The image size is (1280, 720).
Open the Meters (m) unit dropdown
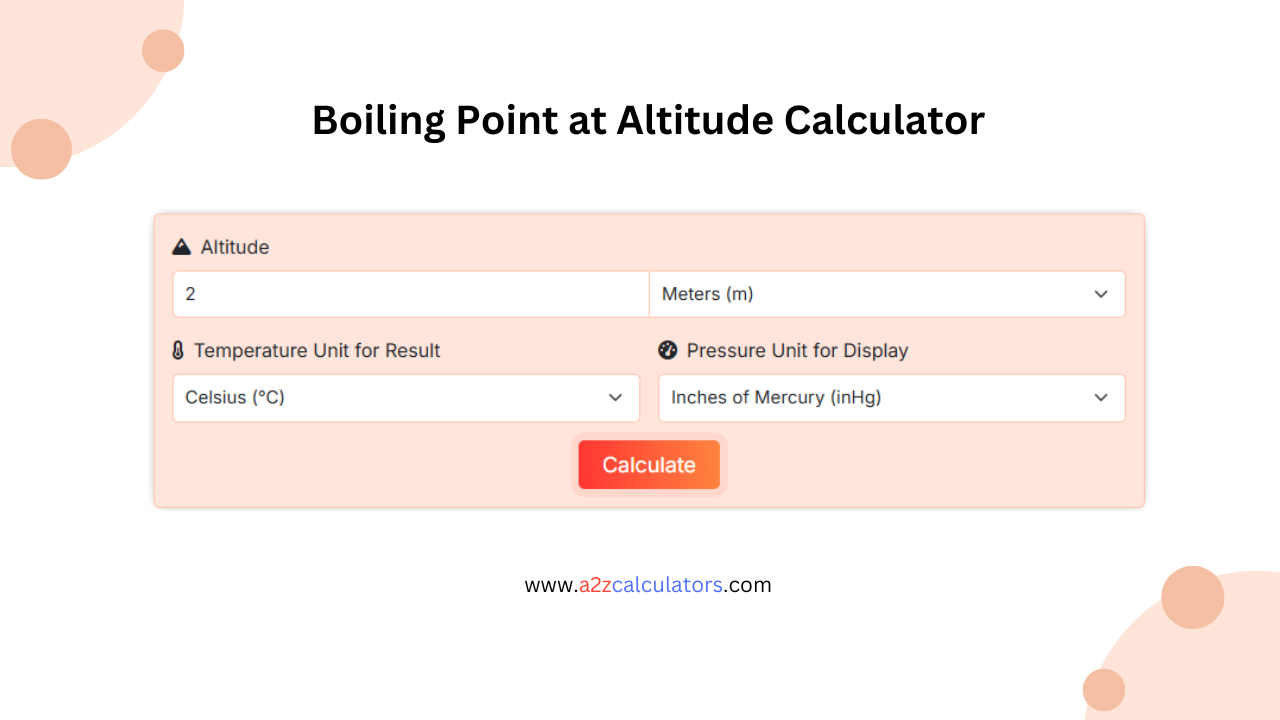click(887, 294)
